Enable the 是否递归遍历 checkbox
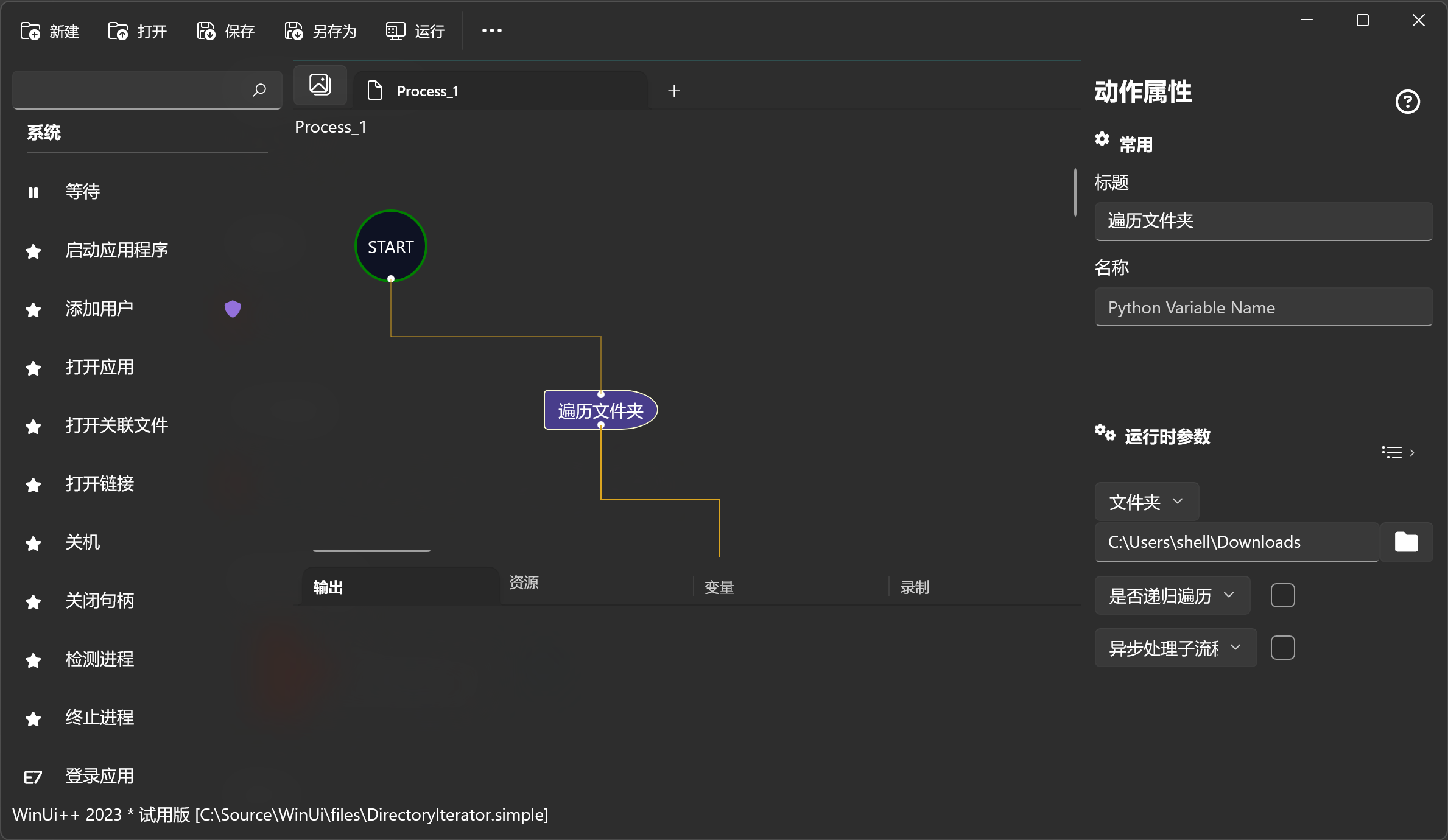 (1284, 595)
